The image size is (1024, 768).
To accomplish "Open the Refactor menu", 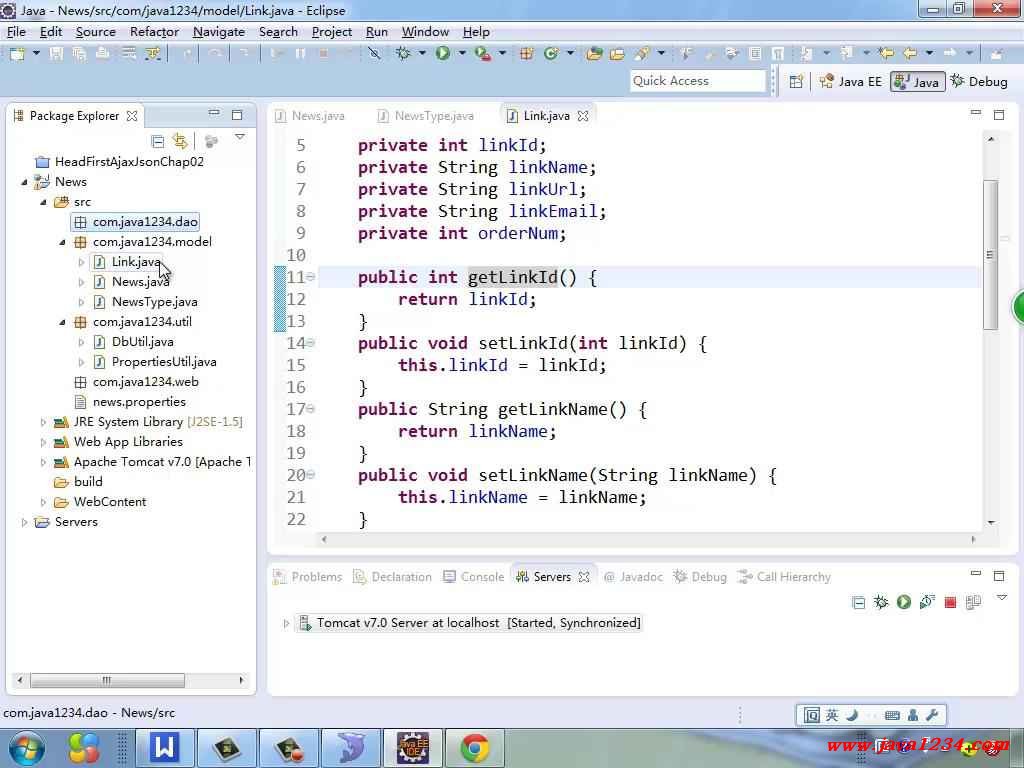I will point(154,32).
